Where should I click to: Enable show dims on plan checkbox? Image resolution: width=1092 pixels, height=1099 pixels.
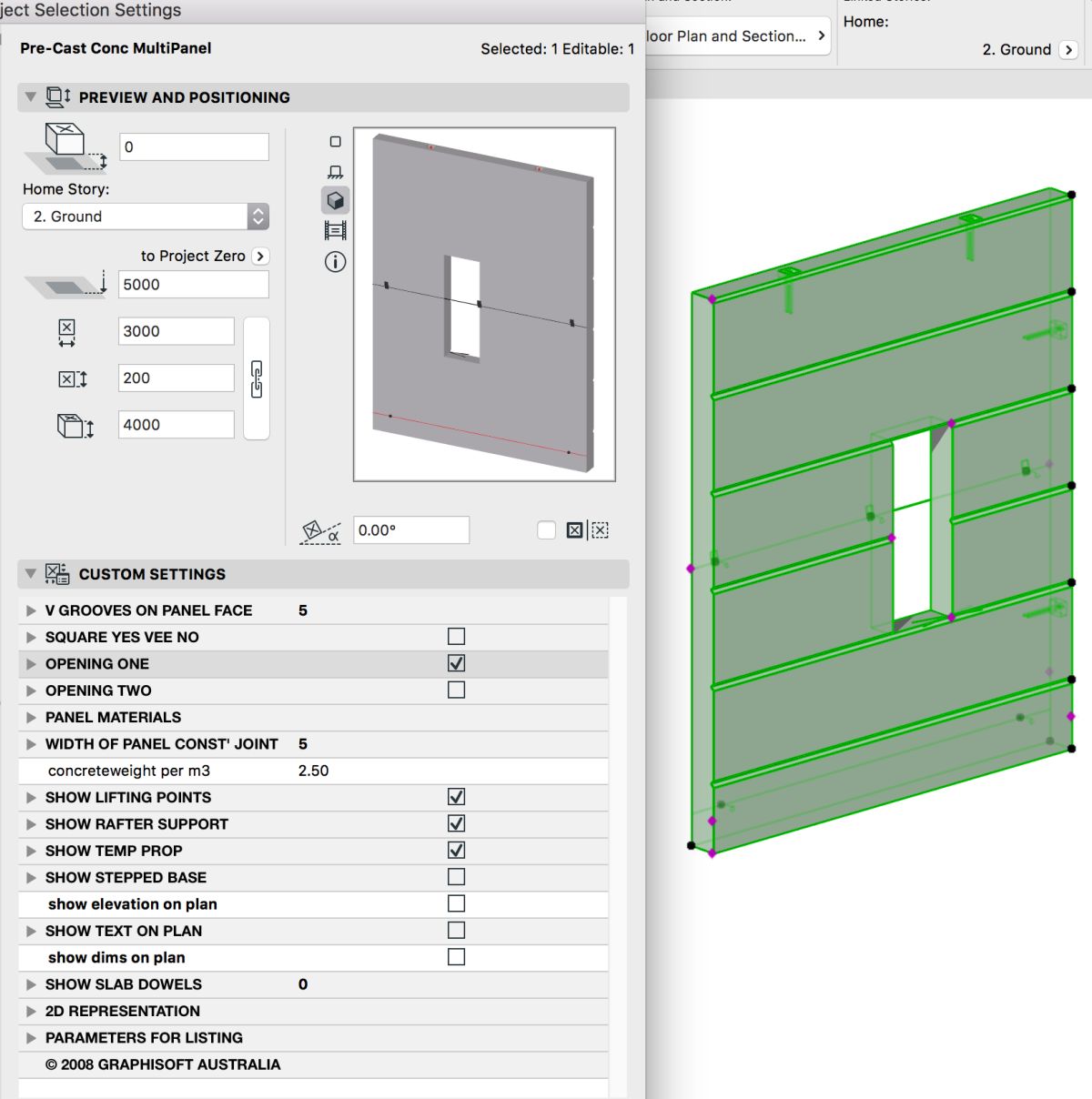click(457, 957)
